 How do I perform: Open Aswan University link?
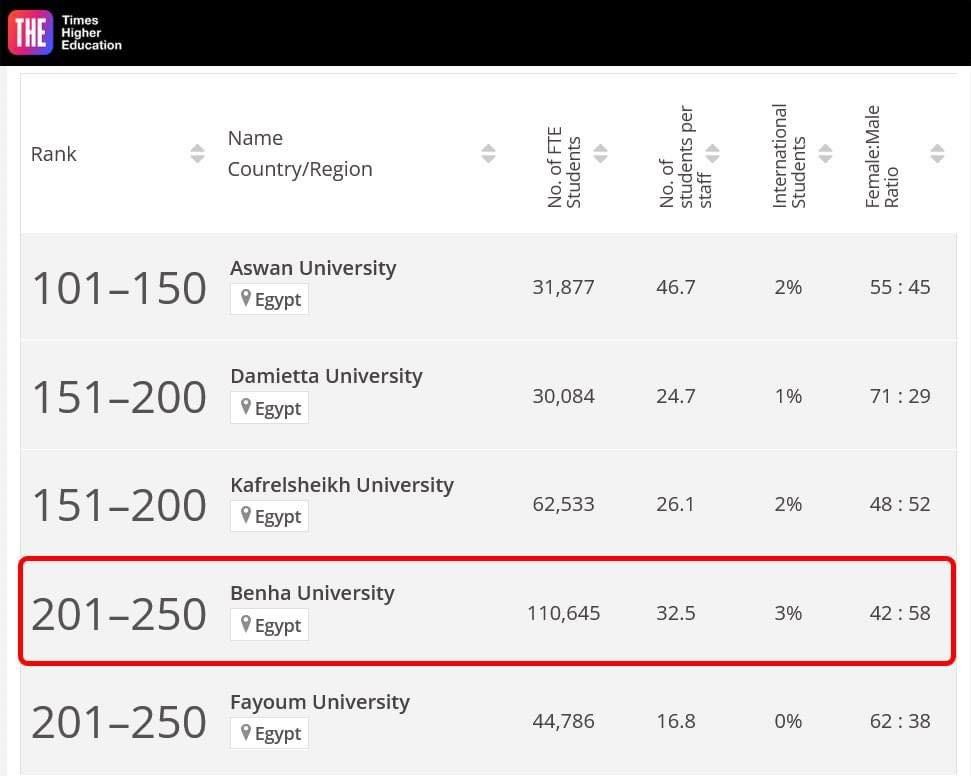pos(313,268)
